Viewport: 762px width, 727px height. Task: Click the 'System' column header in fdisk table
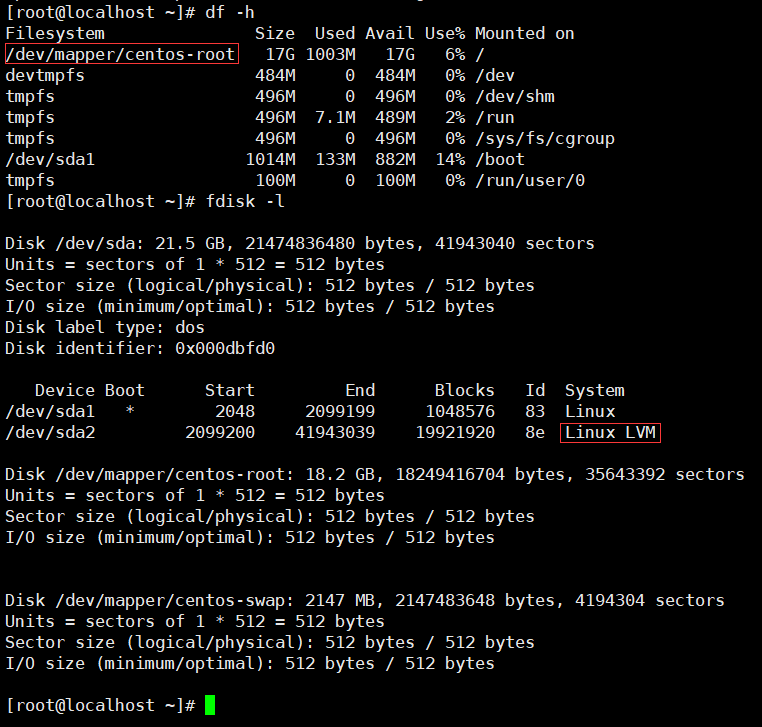595,391
